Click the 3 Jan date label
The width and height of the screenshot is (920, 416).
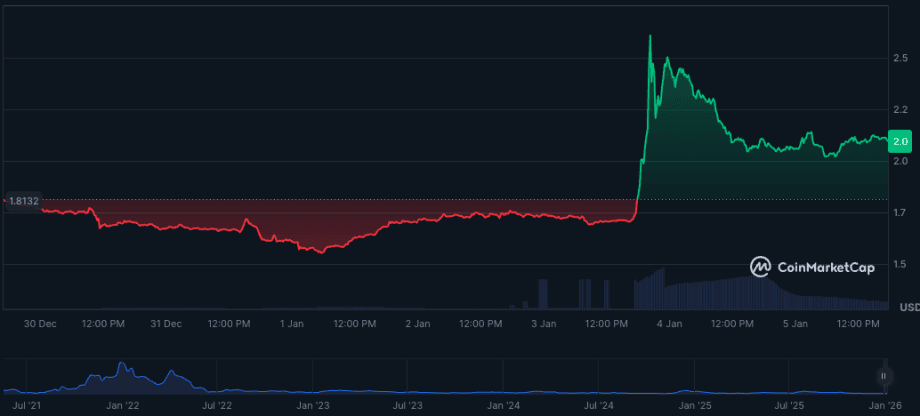[544, 324]
